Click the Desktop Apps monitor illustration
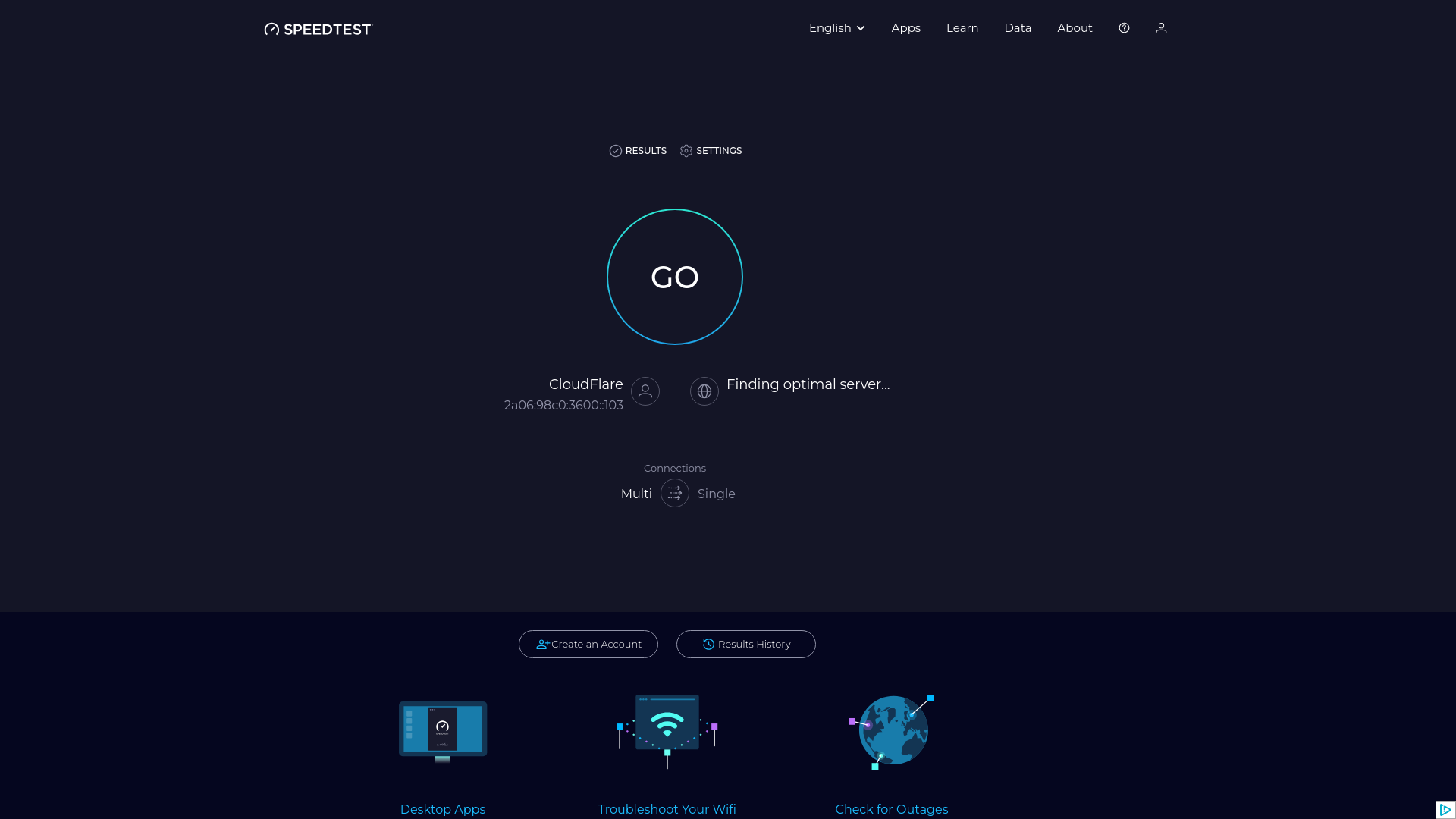Image resolution: width=1456 pixels, height=819 pixels. pos(443,731)
